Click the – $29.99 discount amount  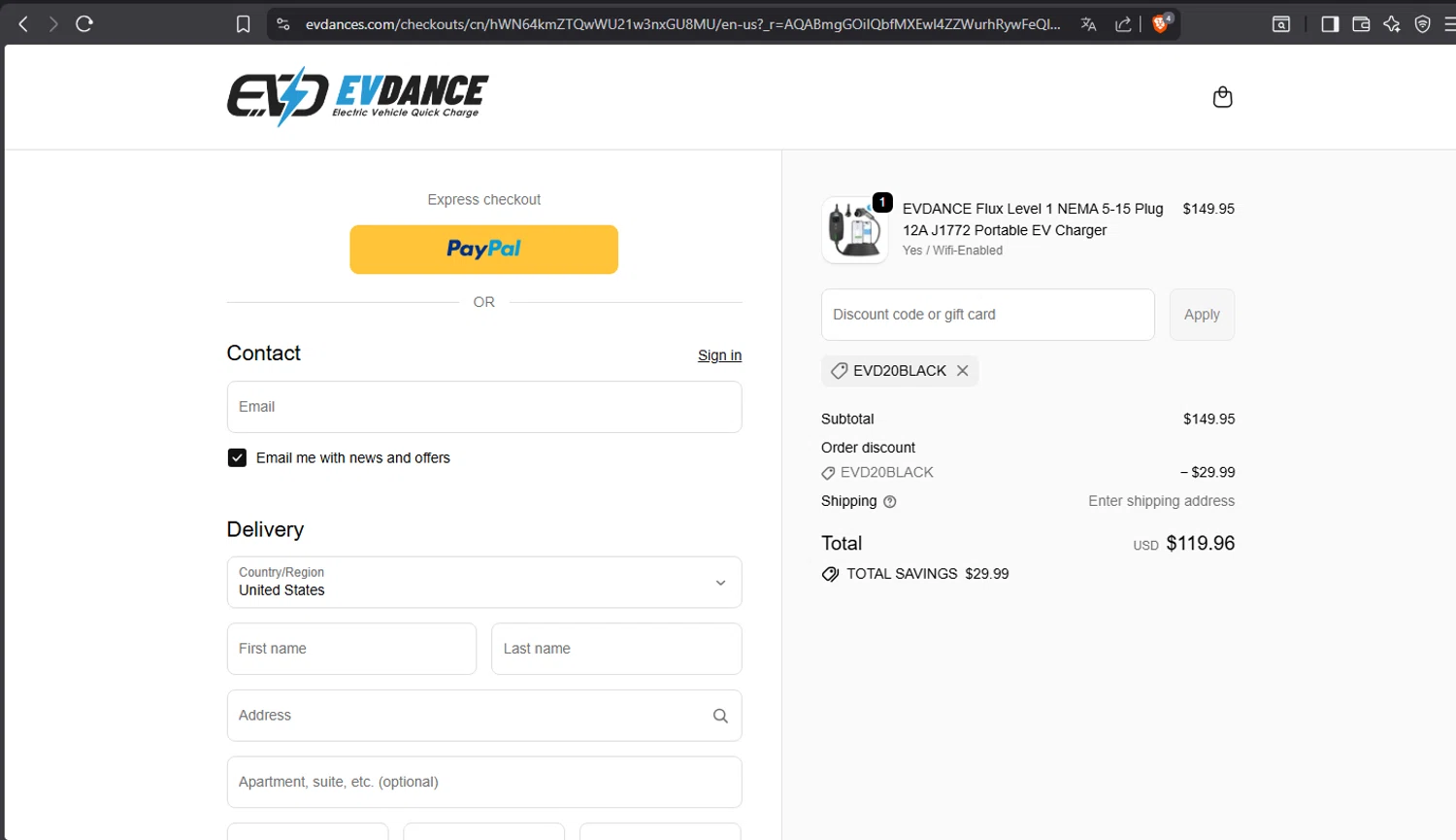(x=1208, y=473)
